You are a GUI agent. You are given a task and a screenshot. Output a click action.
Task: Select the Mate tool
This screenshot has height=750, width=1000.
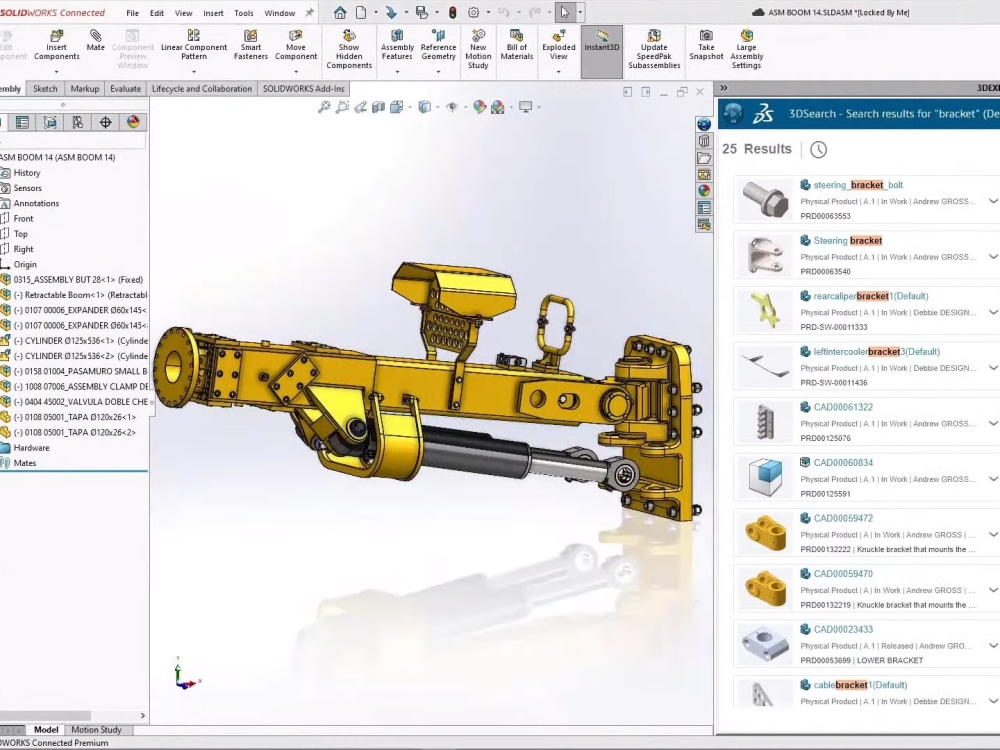(95, 45)
